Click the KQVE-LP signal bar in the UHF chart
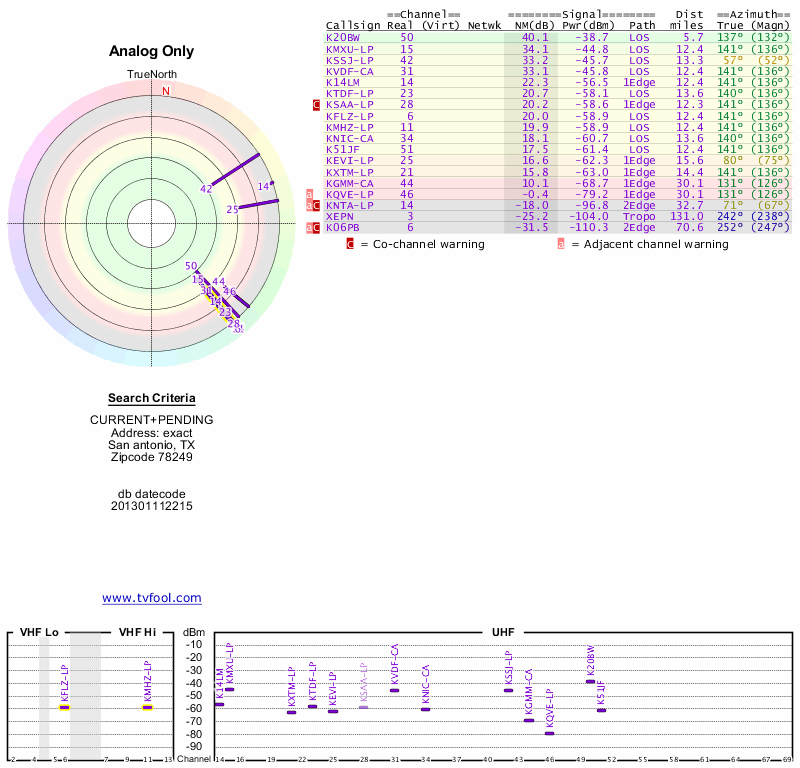 click(549, 733)
